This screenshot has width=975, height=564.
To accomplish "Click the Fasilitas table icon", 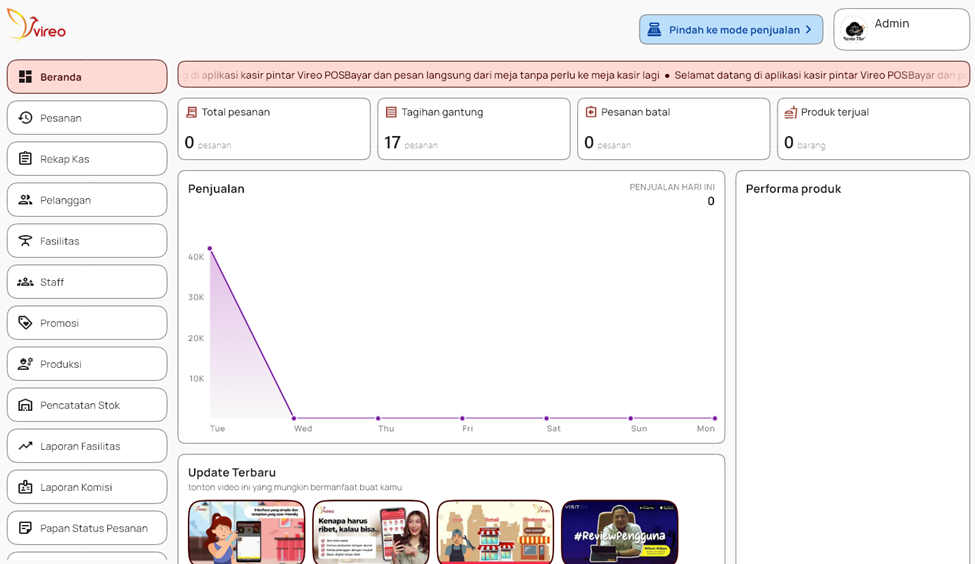I will click(x=25, y=241).
